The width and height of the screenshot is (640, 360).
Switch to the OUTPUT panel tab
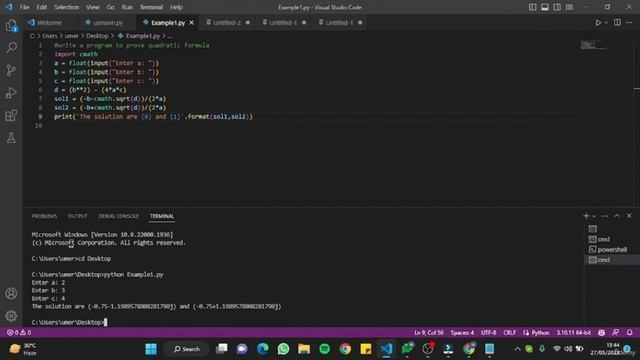click(78, 216)
